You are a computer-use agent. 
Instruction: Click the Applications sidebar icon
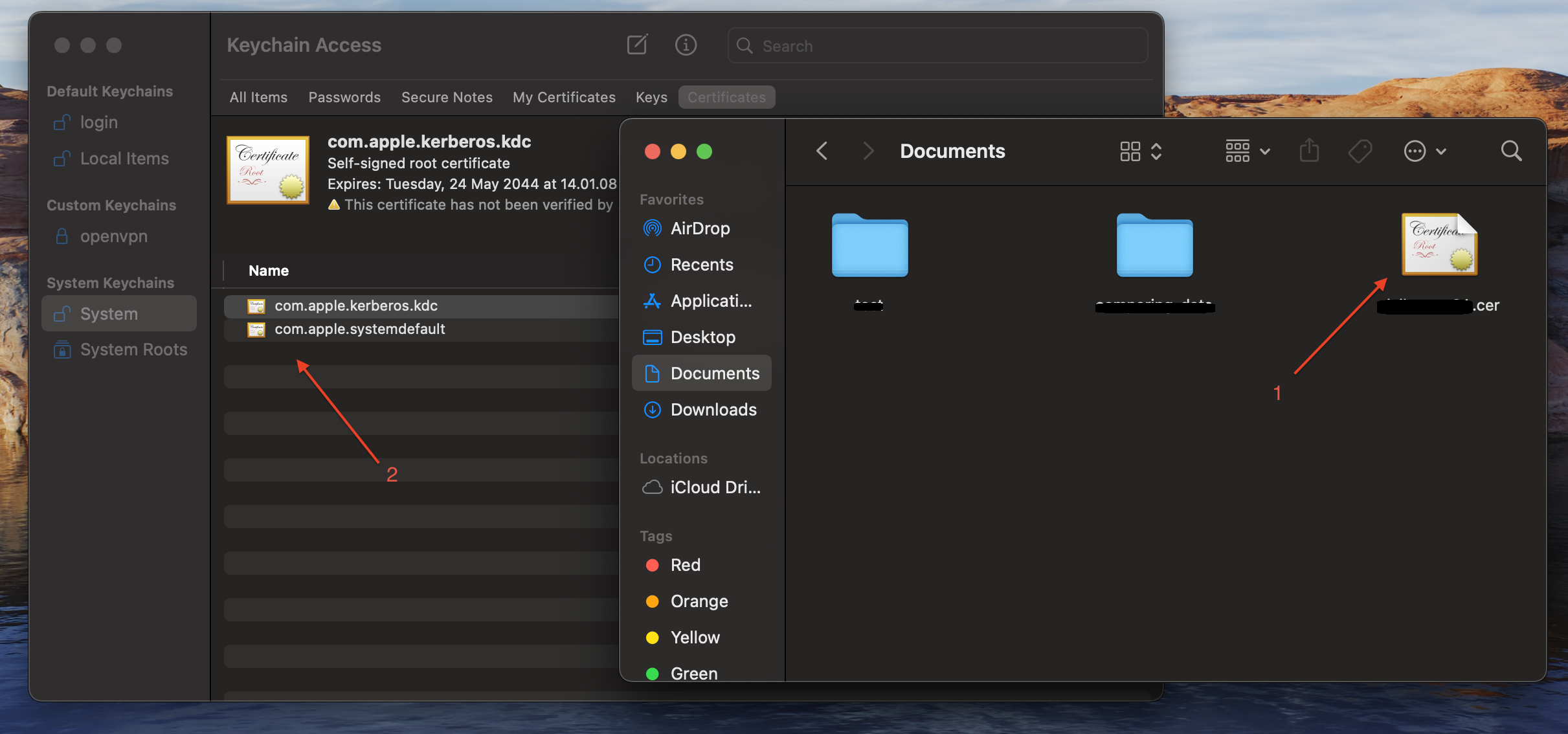tap(652, 300)
